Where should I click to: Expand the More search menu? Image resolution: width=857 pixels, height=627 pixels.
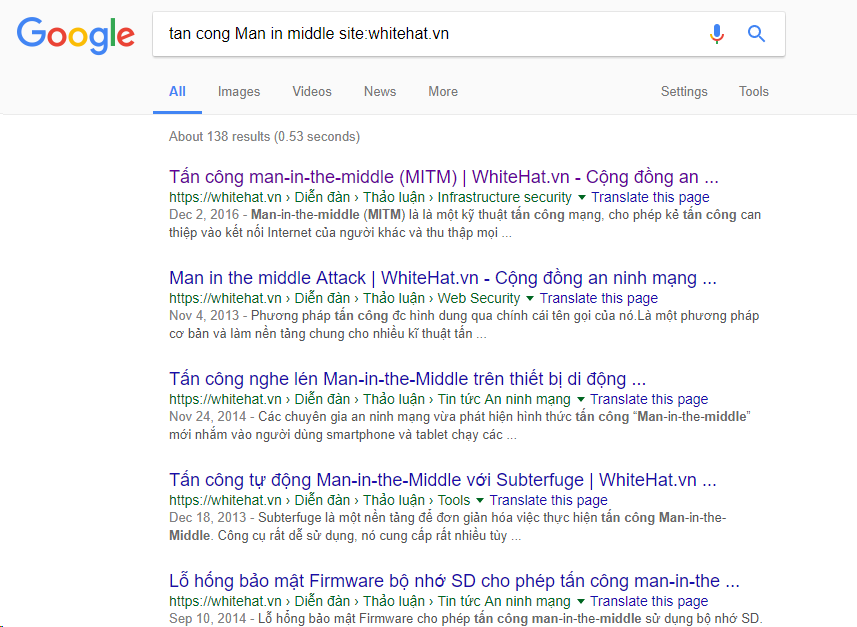[x=443, y=91]
